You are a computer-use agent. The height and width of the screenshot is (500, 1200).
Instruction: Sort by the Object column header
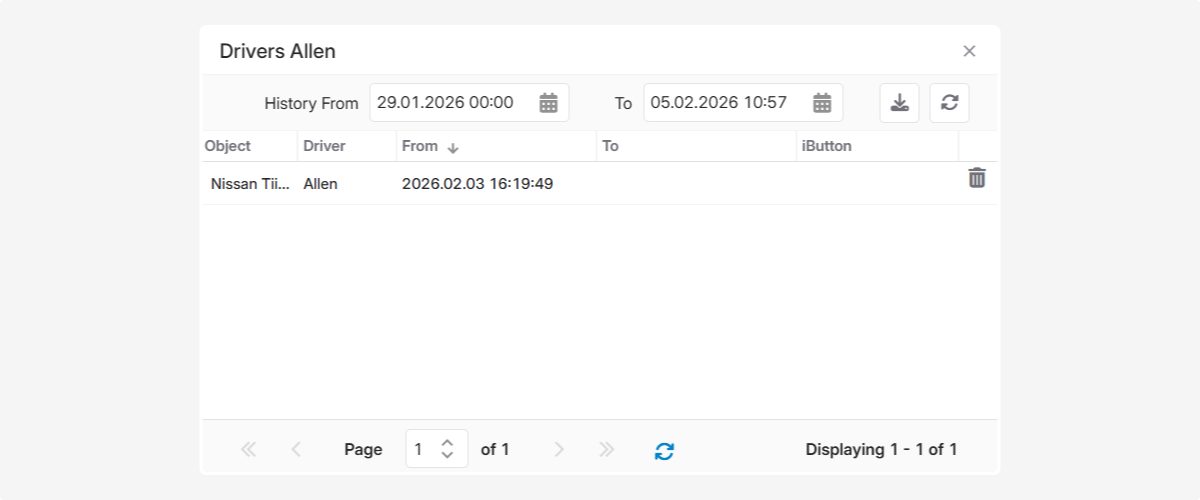click(228, 146)
